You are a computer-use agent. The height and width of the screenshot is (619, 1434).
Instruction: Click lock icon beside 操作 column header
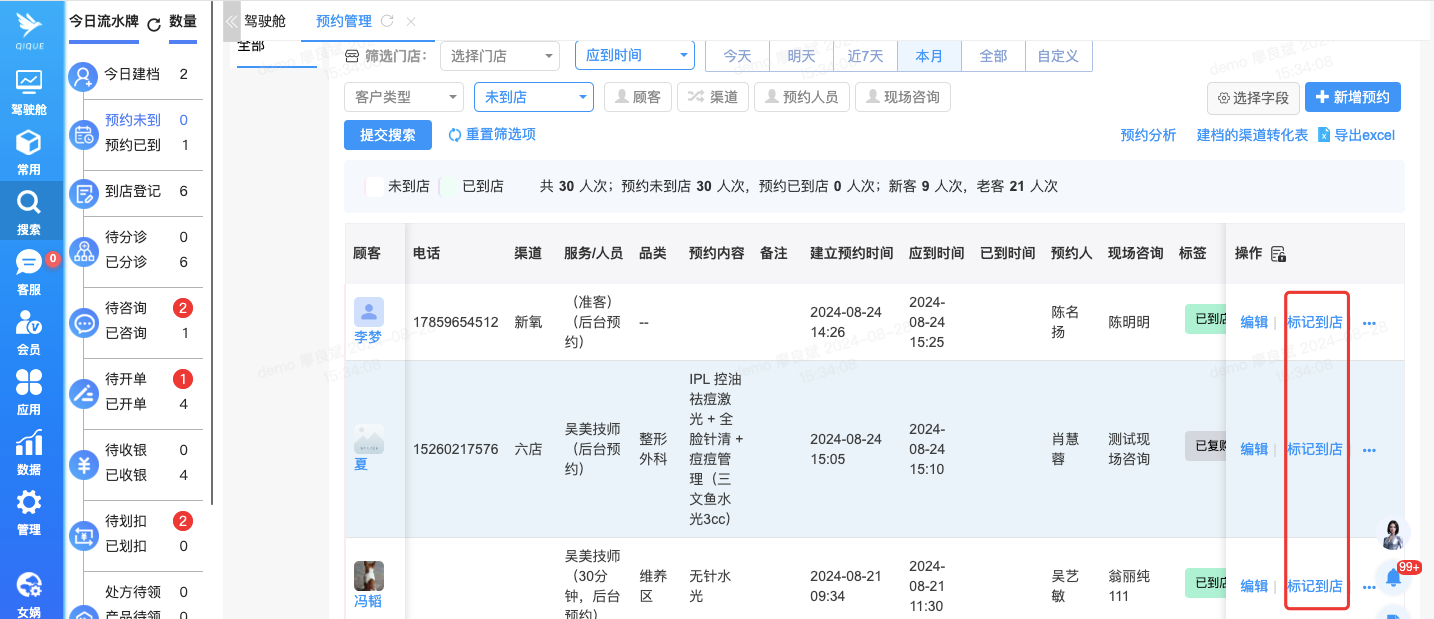[1278, 254]
